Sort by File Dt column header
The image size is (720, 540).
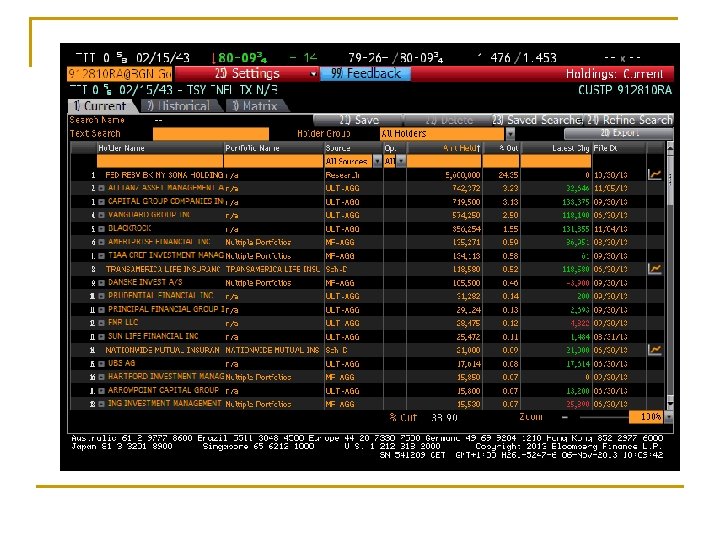(x=619, y=148)
